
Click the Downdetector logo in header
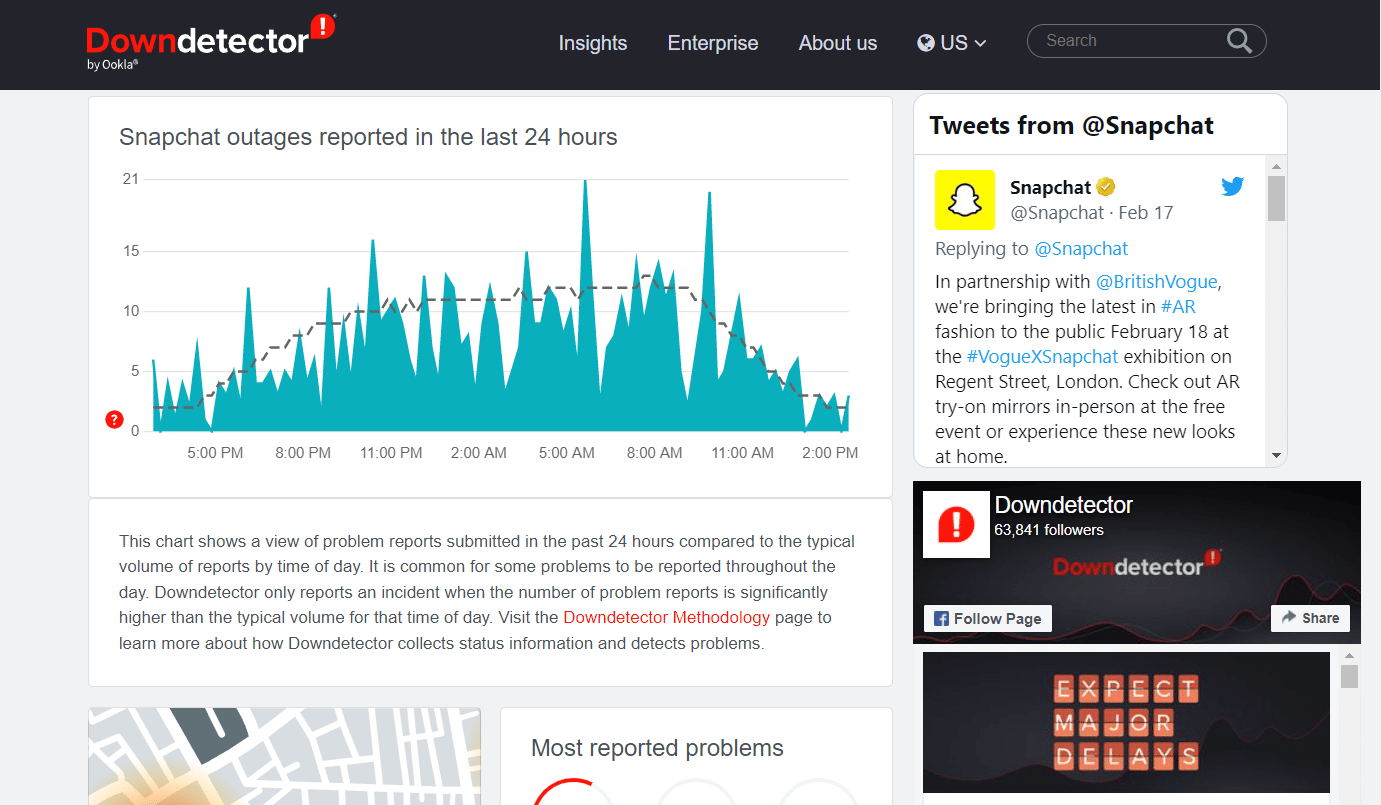click(x=211, y=42)
